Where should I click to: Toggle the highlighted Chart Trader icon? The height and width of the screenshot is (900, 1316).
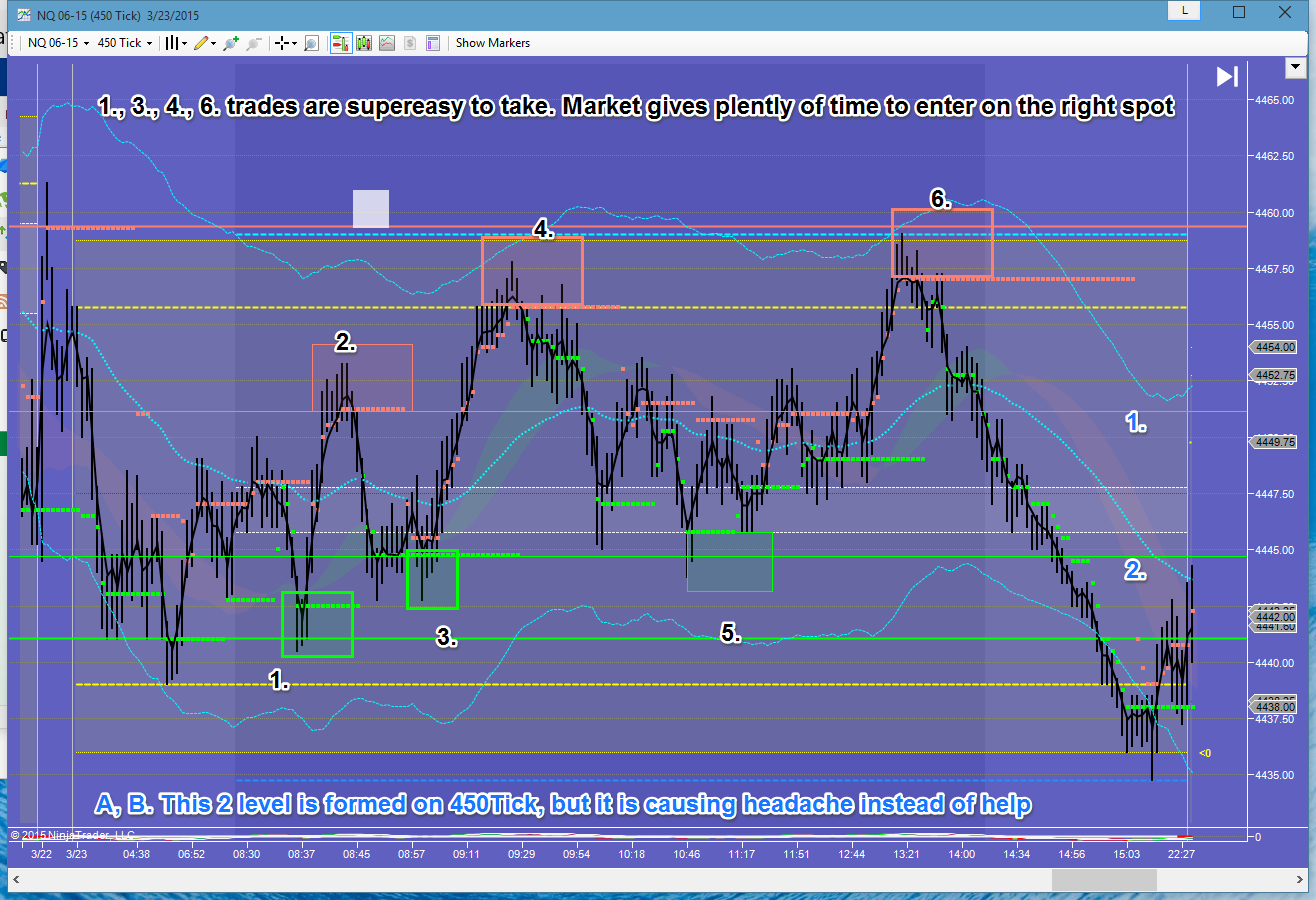341,43
